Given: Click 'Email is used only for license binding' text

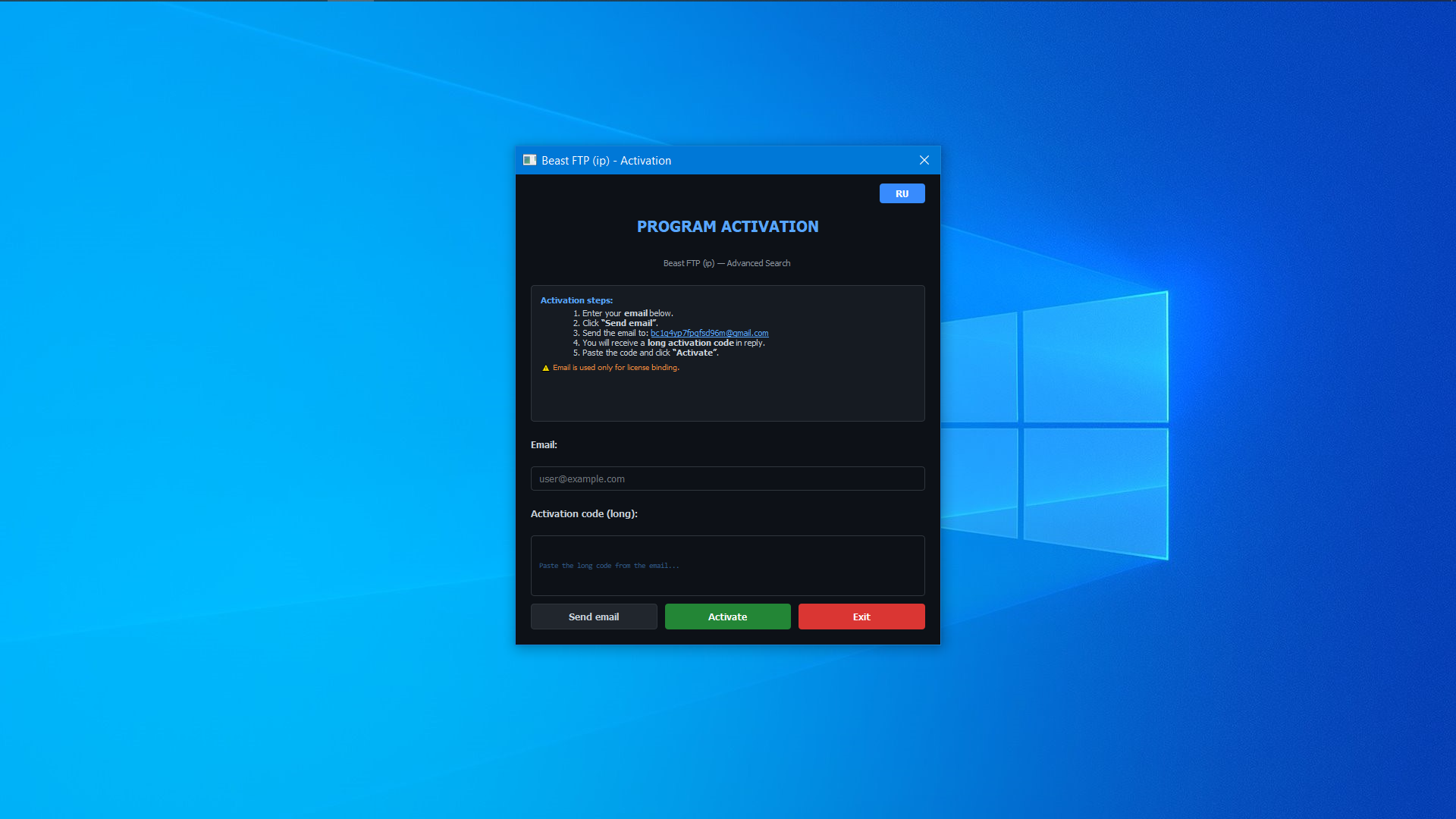Looking at the screenshot, I should coord(616,368).
